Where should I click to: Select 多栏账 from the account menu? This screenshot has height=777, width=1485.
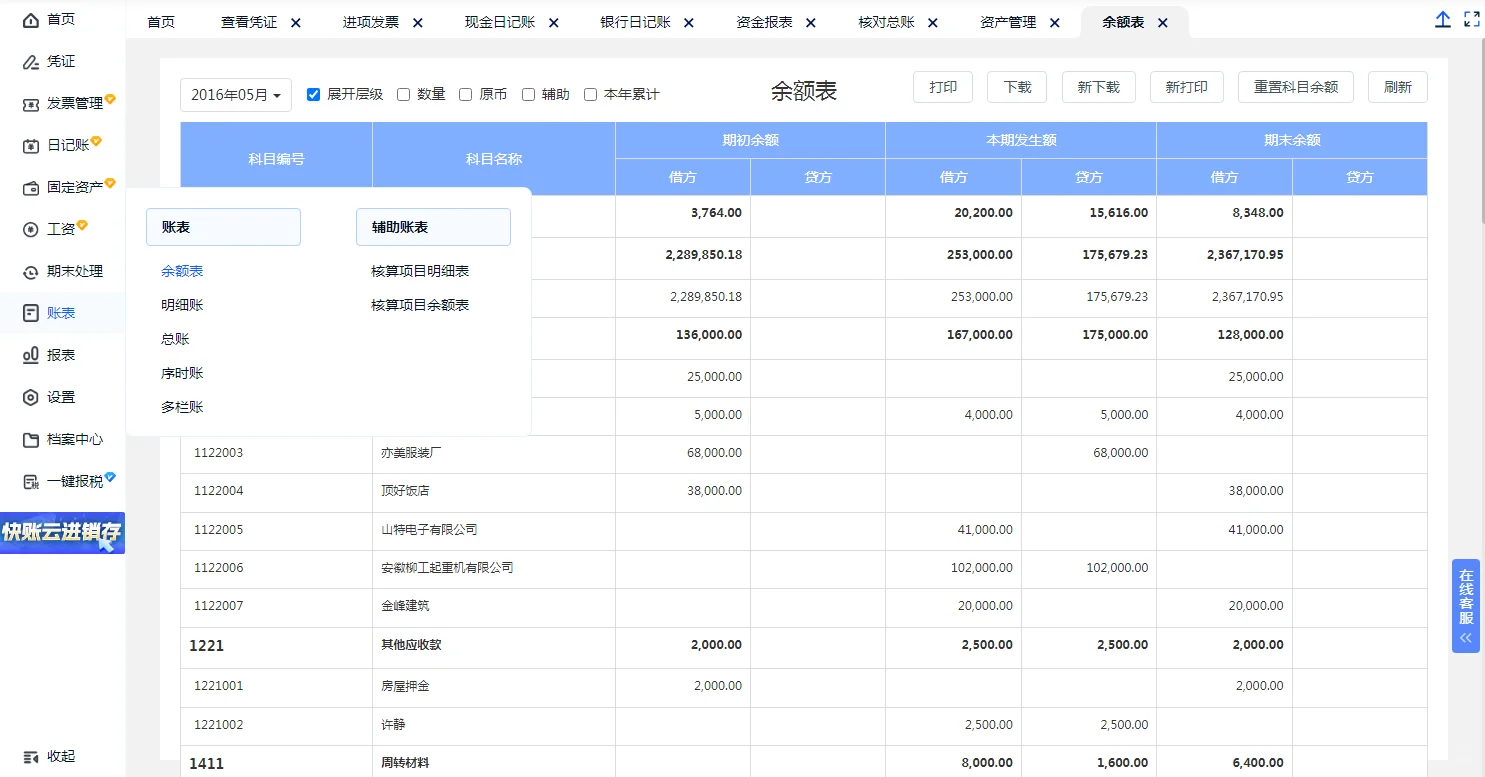[x=181, y=406]
